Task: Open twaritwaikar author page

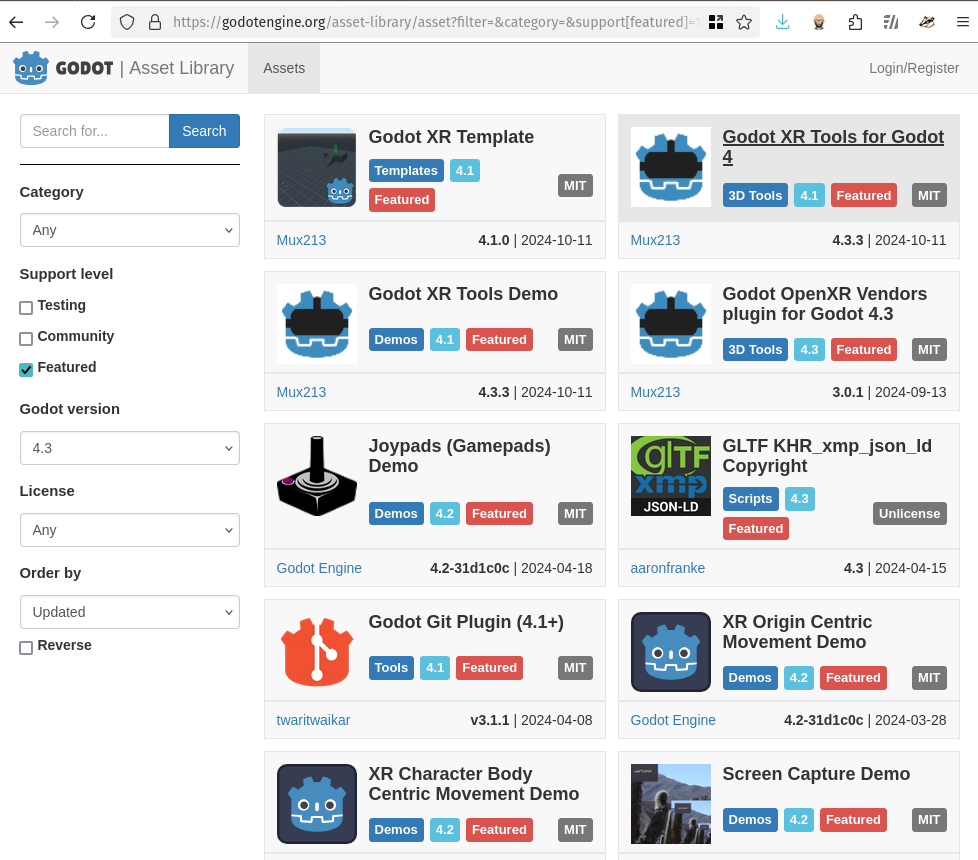Action: coord(313,720)
